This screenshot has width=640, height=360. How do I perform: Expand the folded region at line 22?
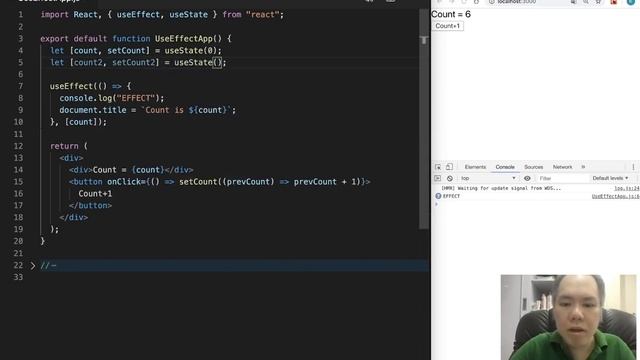pyautogui.click(x=33, y=266)
